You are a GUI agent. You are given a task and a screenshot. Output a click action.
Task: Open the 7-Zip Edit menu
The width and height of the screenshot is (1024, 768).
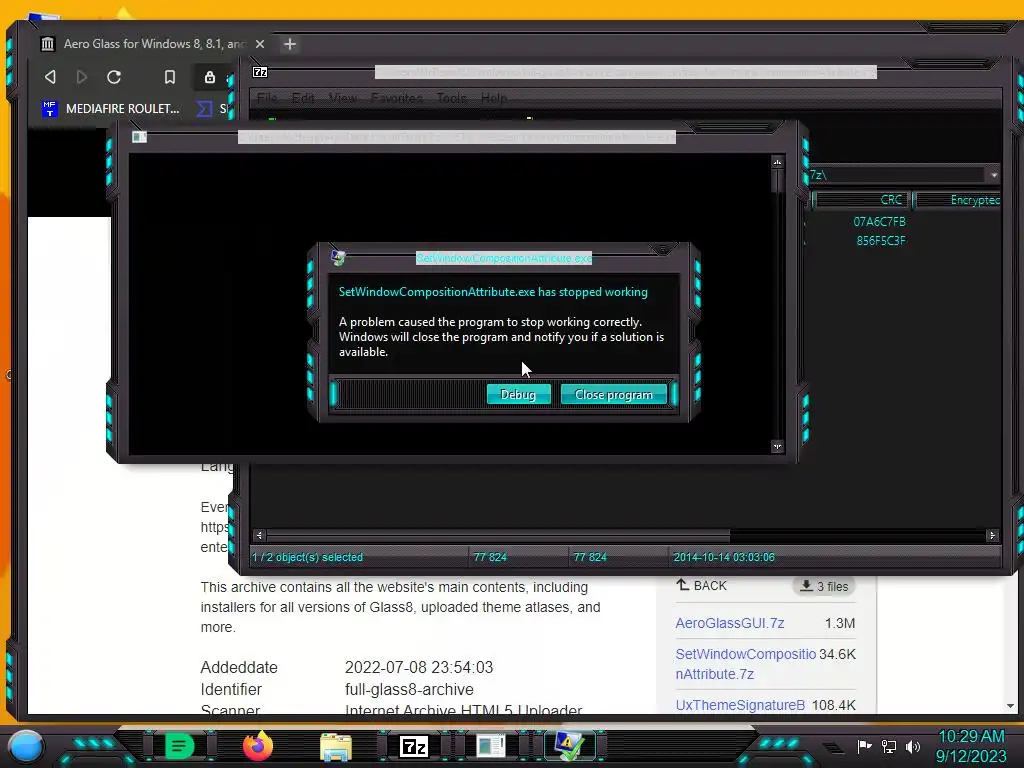click(x=303, y=98)
